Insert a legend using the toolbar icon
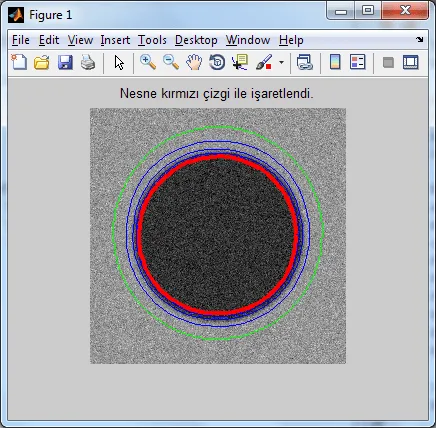Screen dimensions: 436x428 point(358,62)
